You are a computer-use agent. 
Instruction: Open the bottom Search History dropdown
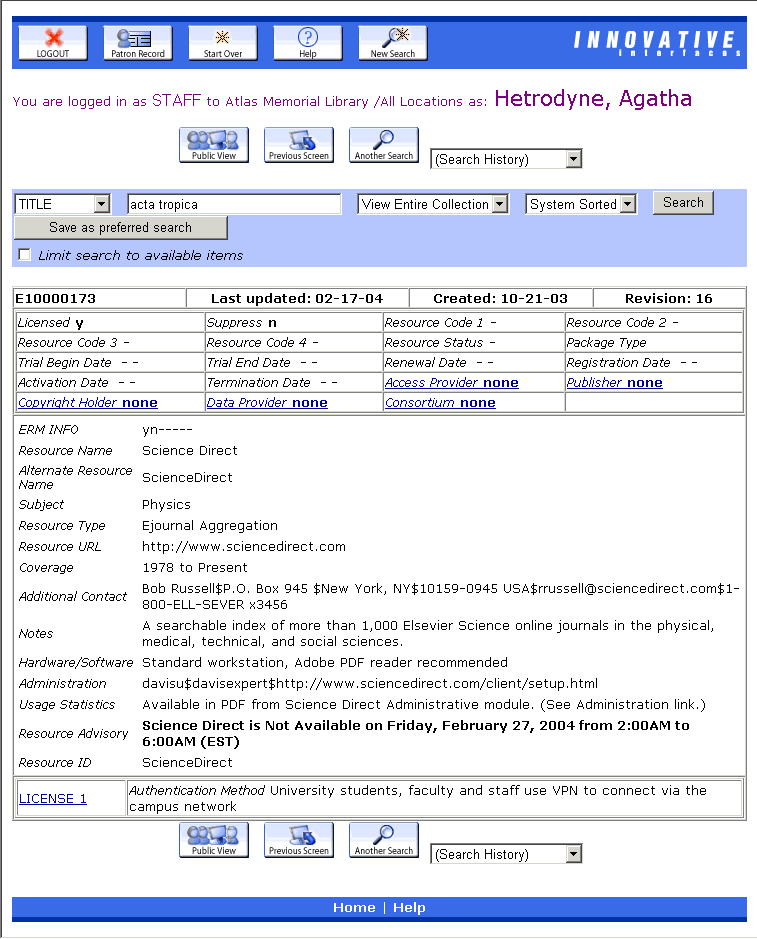[x=506, y=854]
